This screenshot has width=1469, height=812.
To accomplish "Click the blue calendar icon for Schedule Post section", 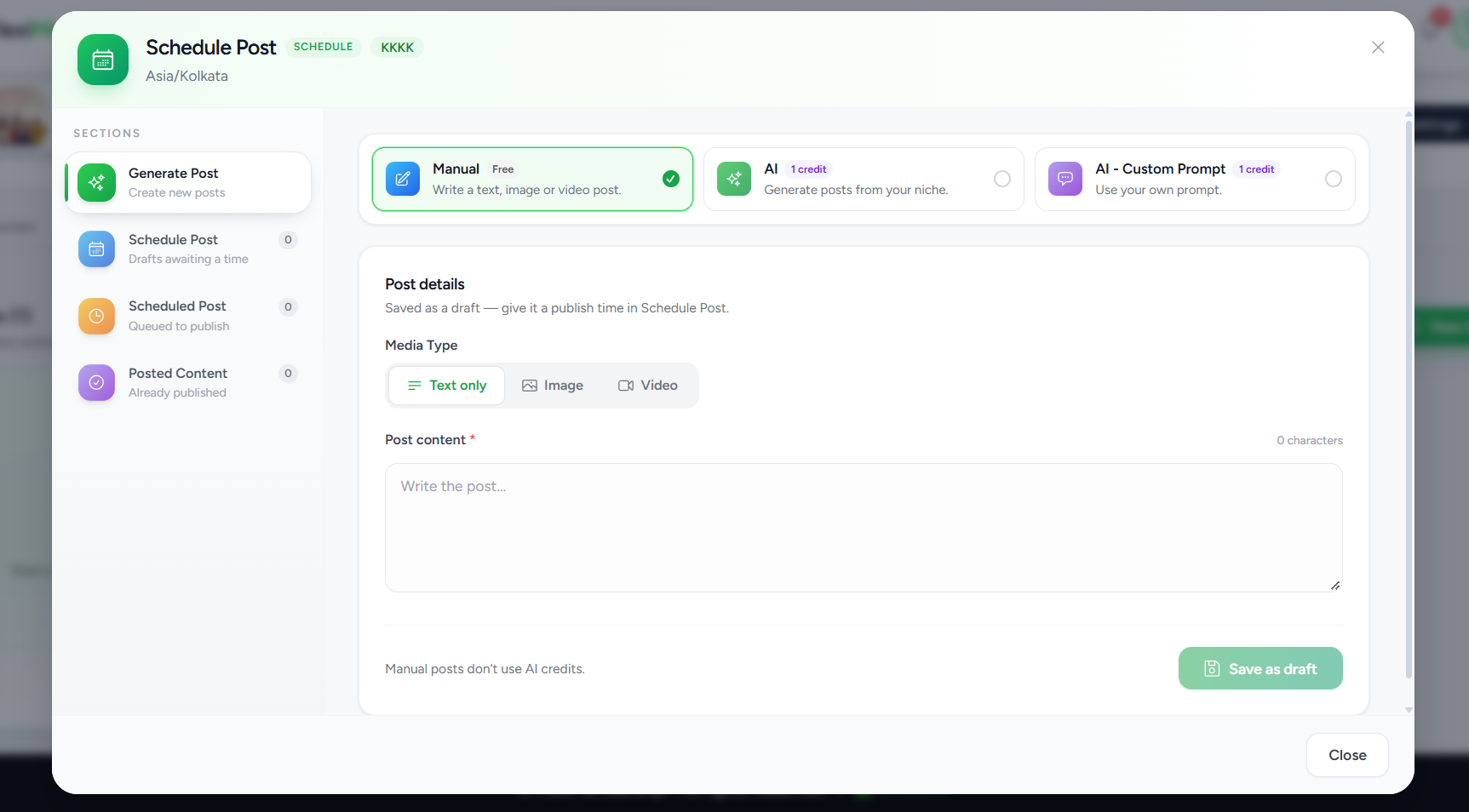I will 96,249.
